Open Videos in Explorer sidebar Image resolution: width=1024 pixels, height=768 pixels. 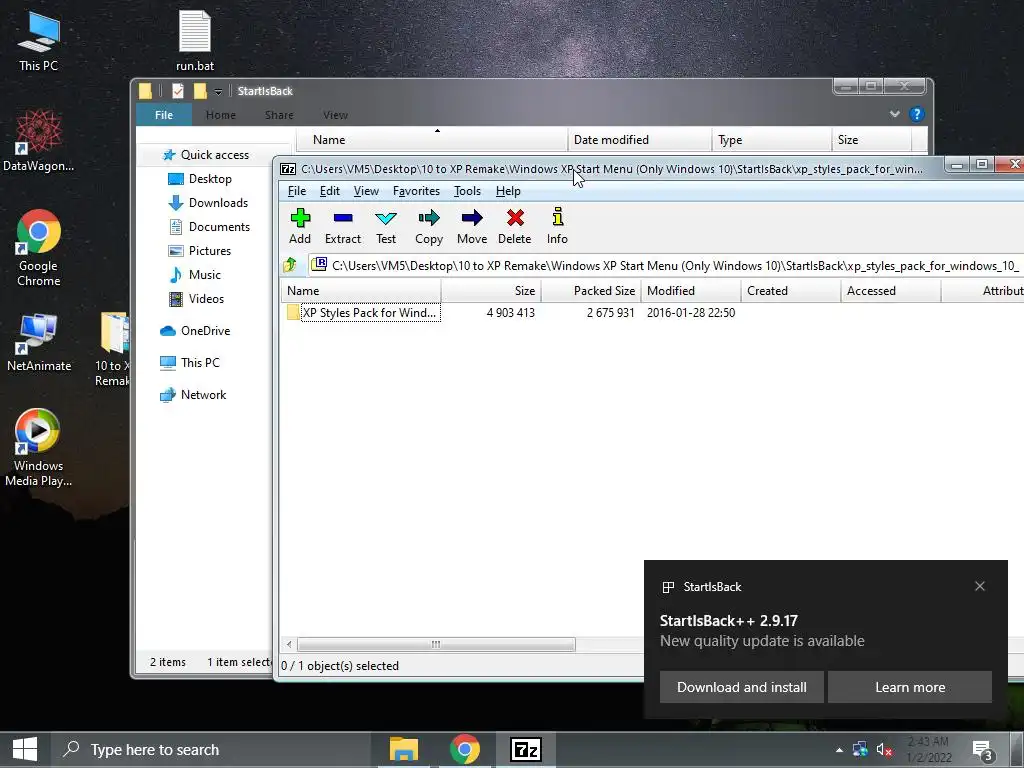pos(196,299)
